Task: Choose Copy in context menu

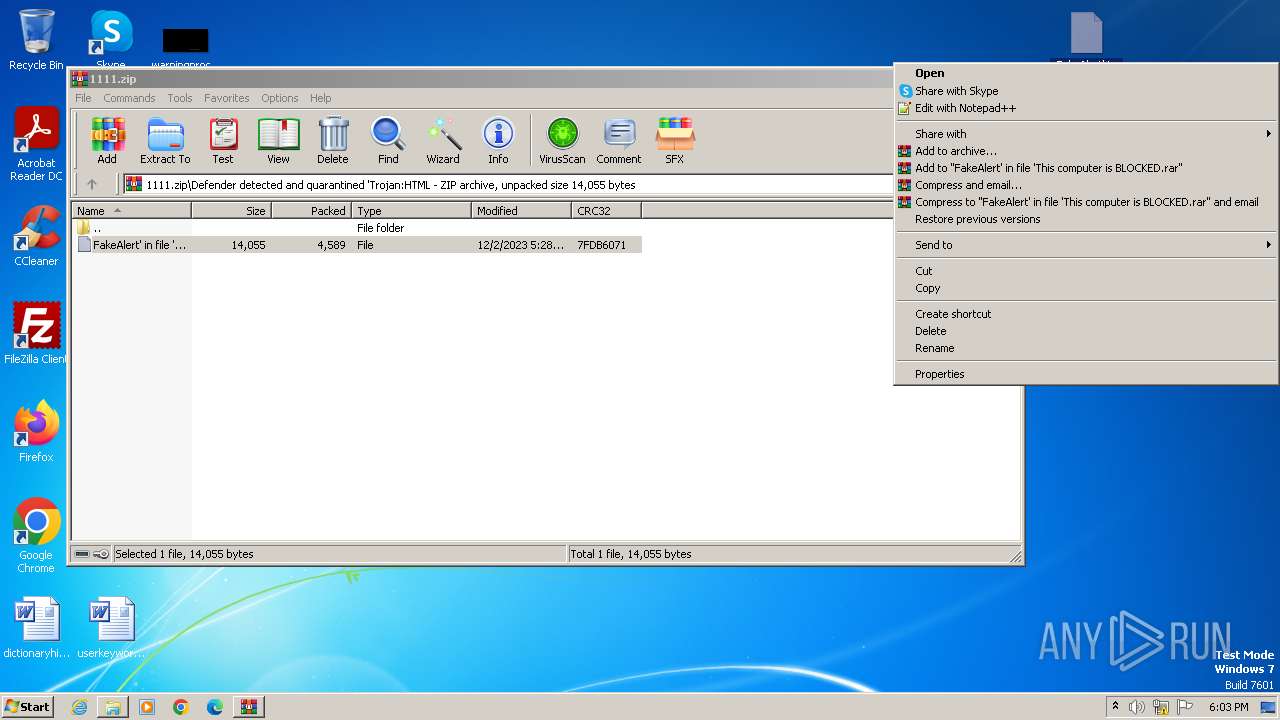Action: (1085, 288)
